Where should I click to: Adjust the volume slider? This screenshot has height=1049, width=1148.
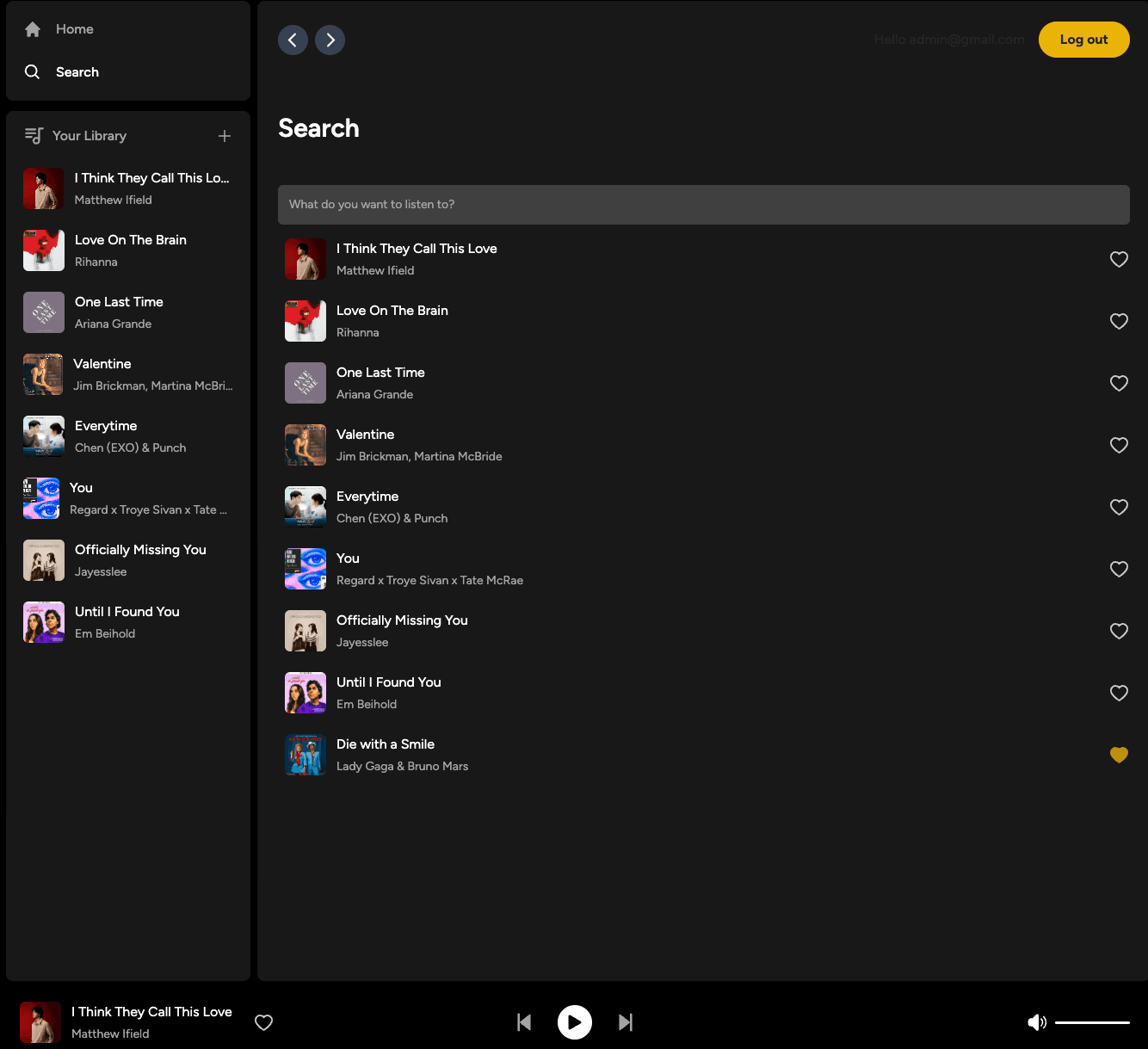[x=1092, y=1022]
